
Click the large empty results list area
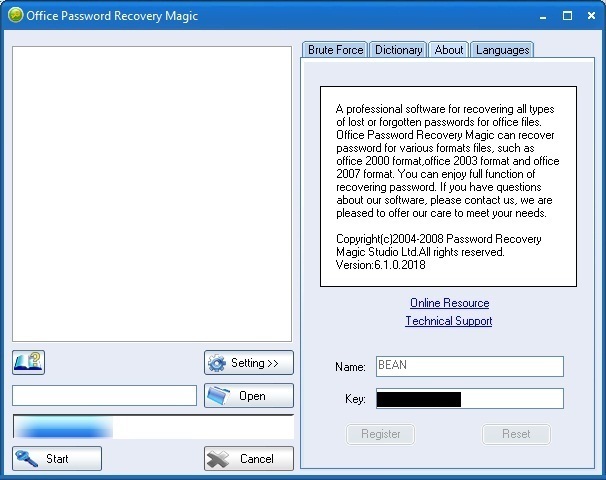[x=152, y=194]
